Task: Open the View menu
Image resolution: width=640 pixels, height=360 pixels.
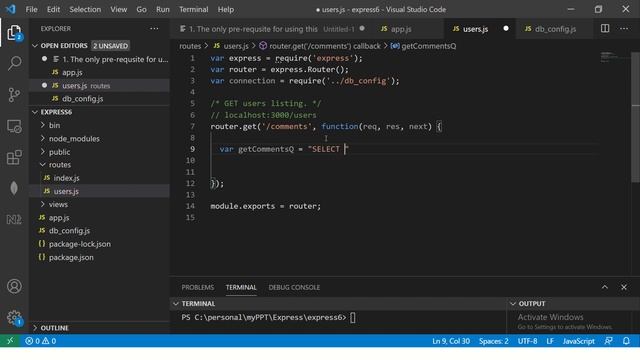Action: click(118, 9)
